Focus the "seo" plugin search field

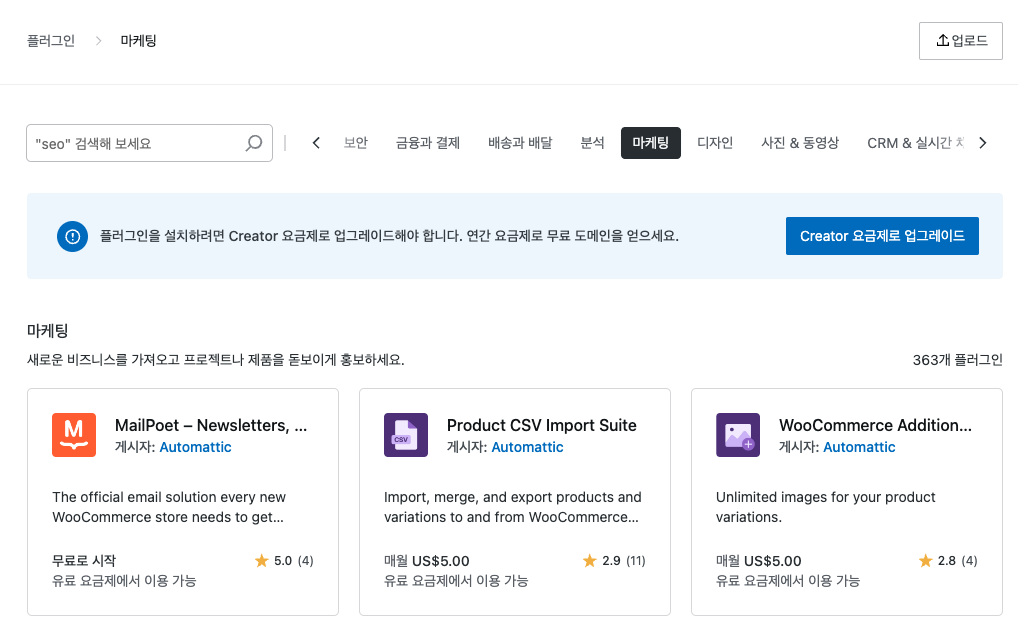tap(135, 143)
